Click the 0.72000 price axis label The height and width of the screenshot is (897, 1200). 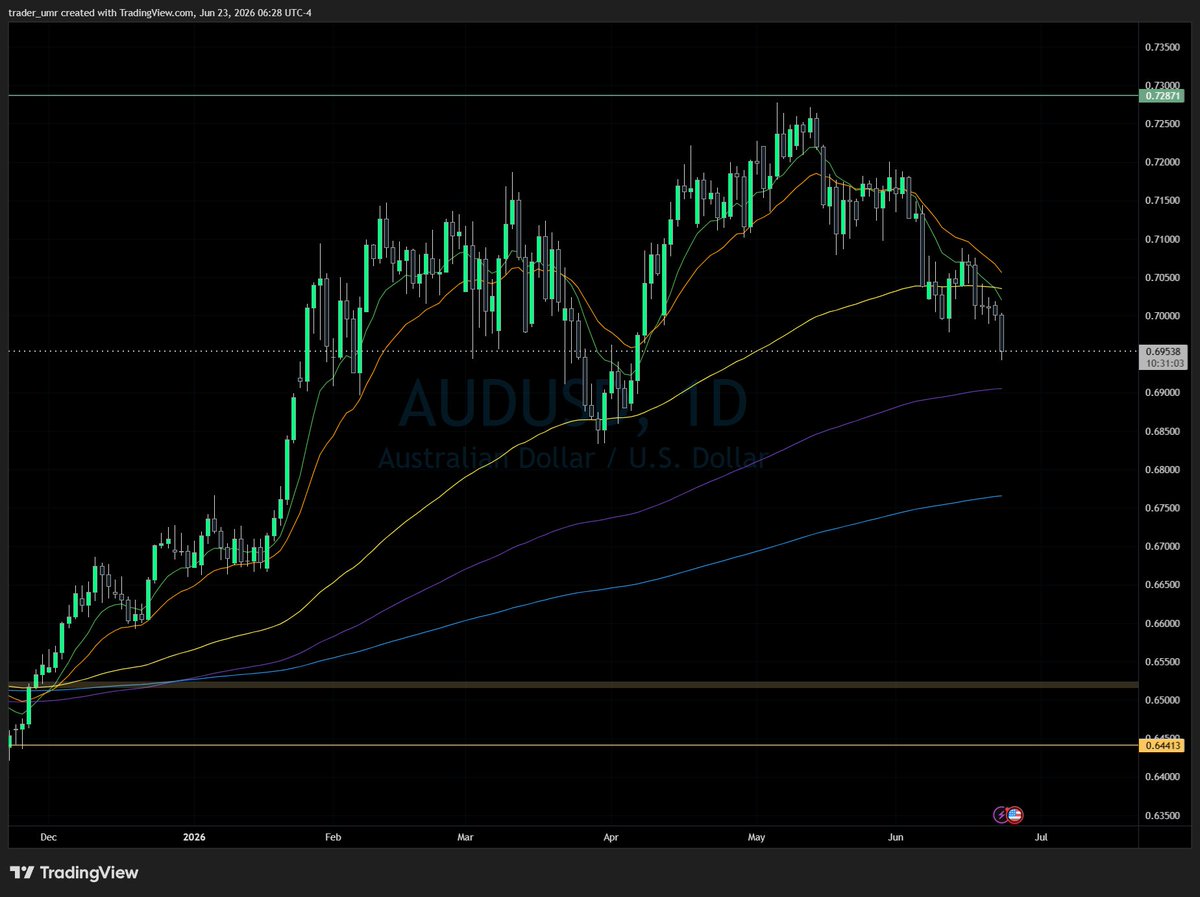[1162, 162]
